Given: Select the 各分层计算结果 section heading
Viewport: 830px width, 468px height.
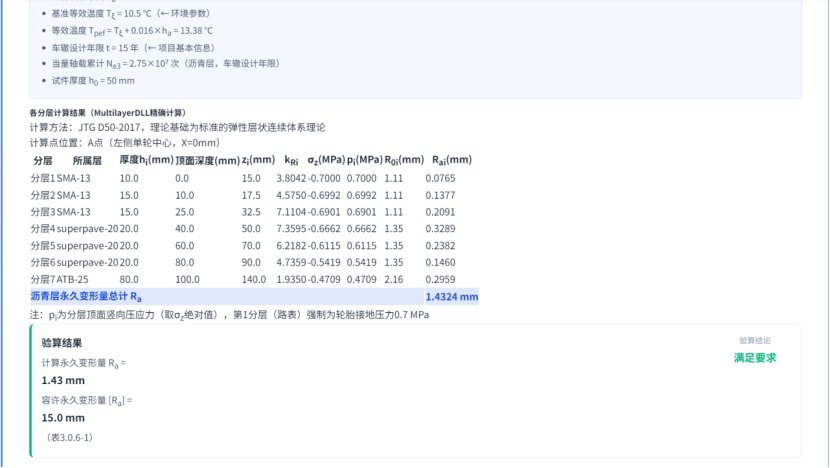Looking at the screenshot, I should (x=108, y=113).
